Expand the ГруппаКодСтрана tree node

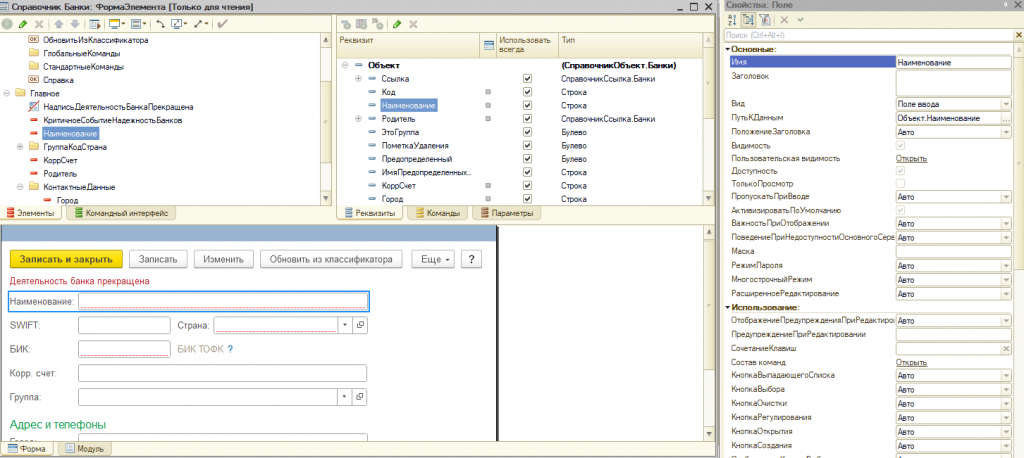[20, 147]
